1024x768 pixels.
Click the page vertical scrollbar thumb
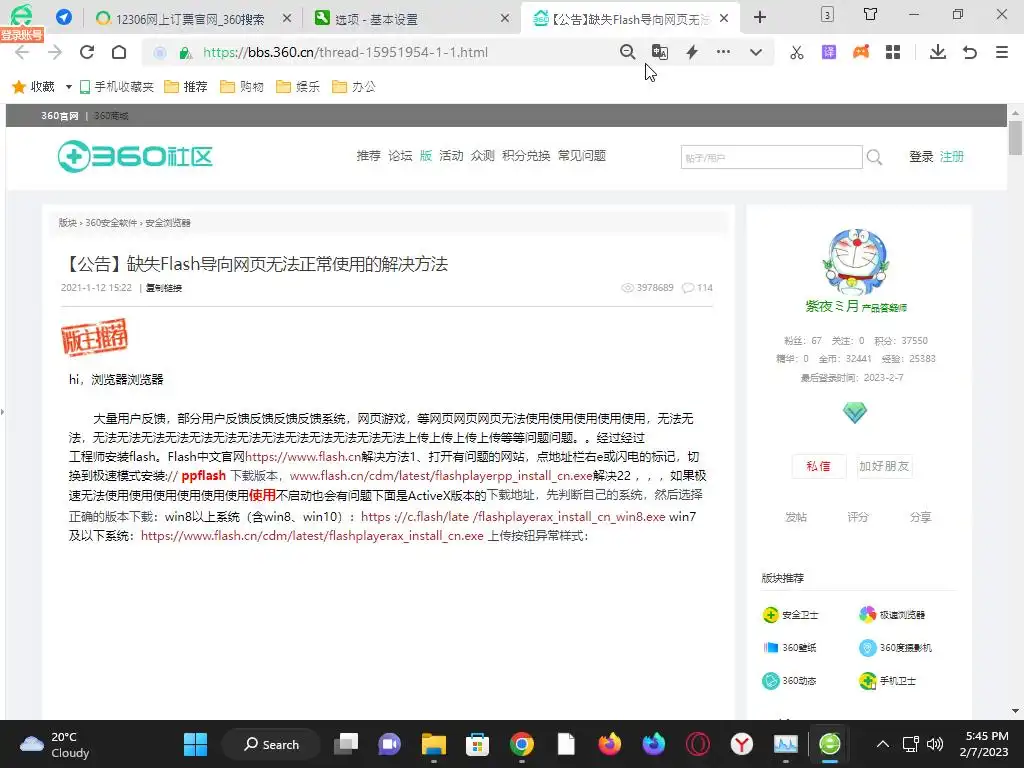pos(1015,138)
